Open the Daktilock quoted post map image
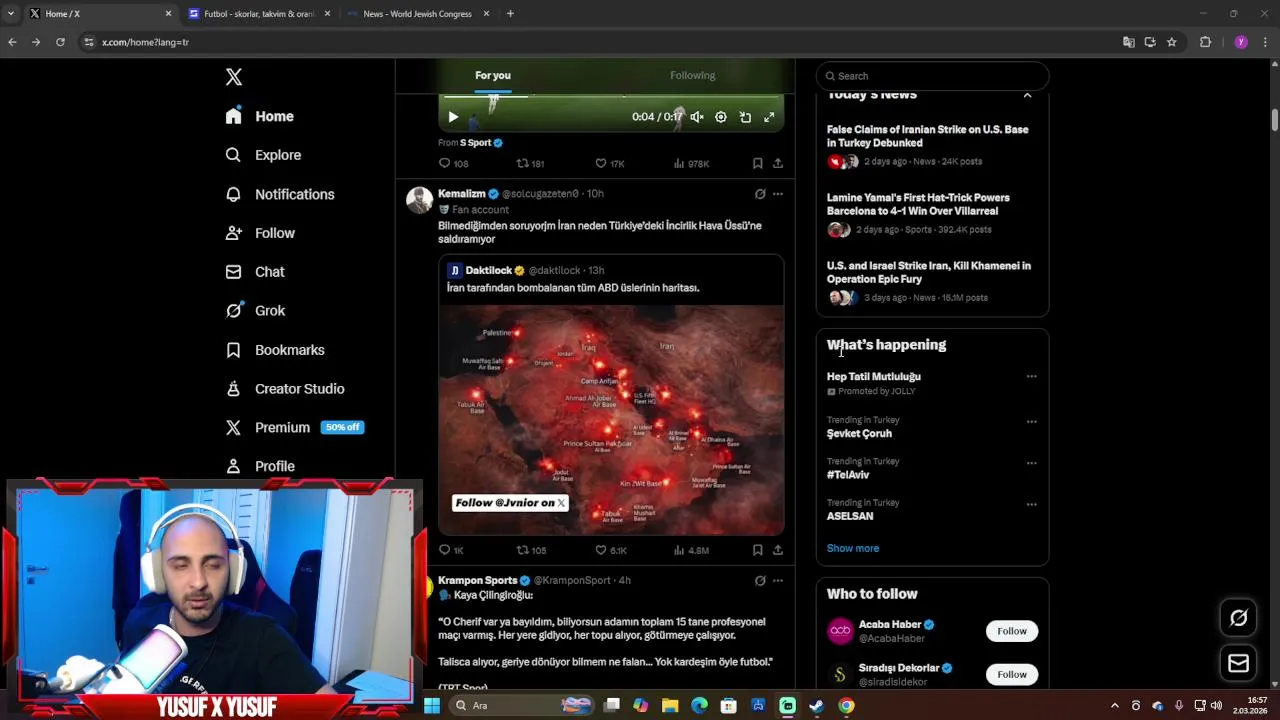Image resolution: width=1280 pixels, height=720 pixels. 611,420
